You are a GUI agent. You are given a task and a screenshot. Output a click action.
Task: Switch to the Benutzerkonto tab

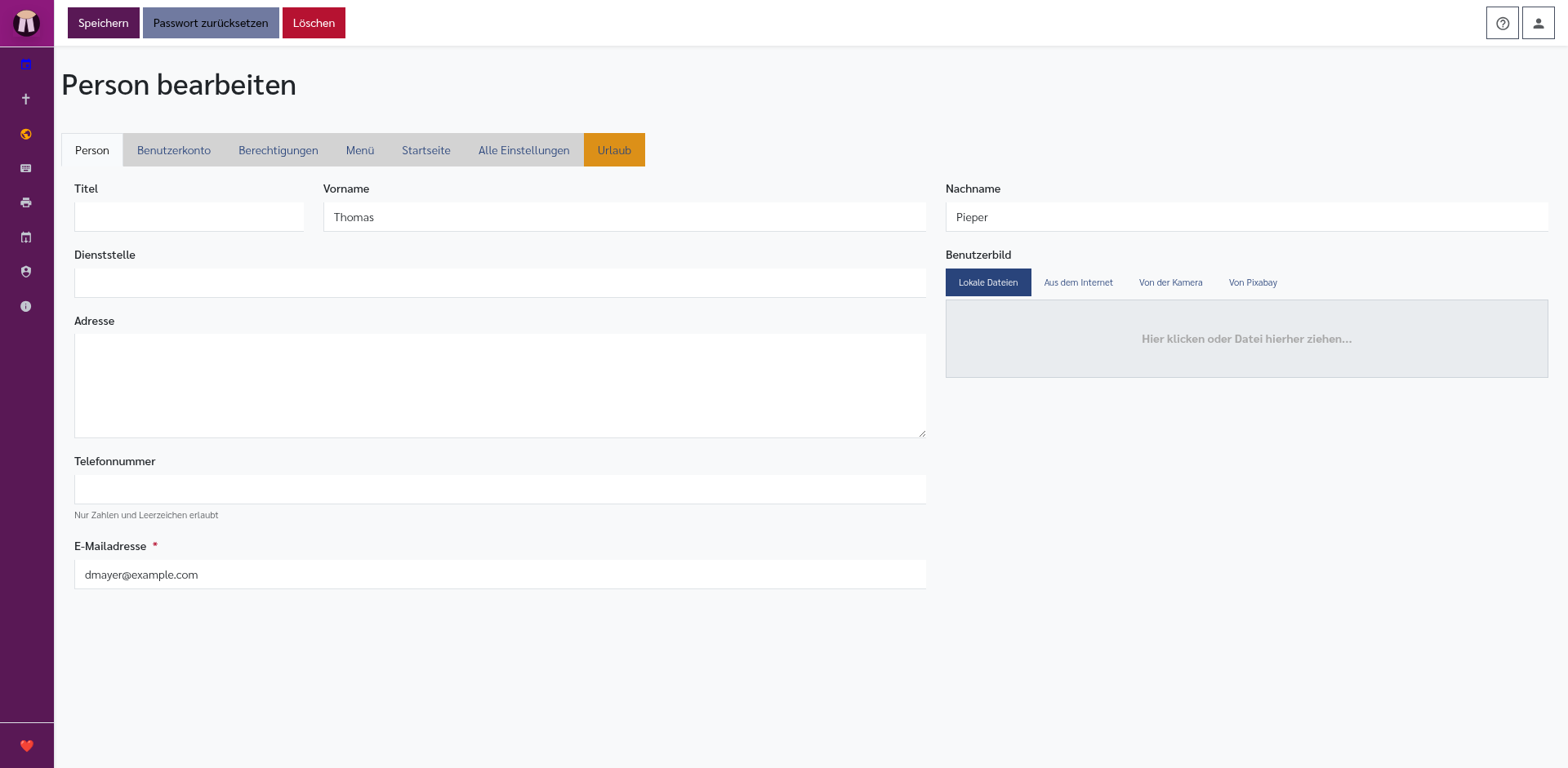pyautogui.click(x=174, y=150)
